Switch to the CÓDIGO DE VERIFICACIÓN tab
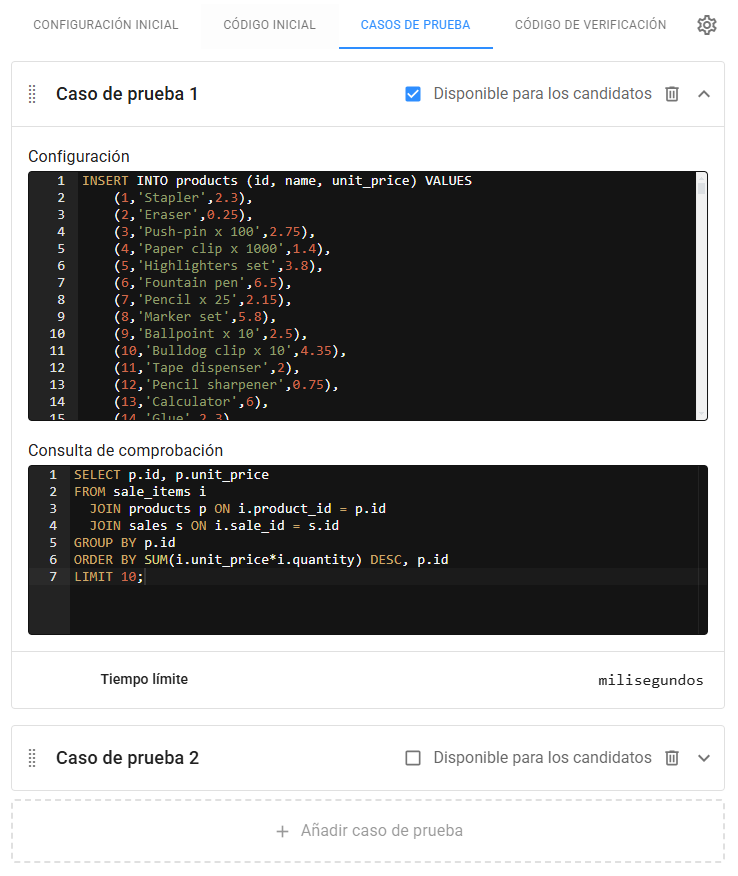The width and height of the screenshot is (738, 876). [x=590, y=24]
